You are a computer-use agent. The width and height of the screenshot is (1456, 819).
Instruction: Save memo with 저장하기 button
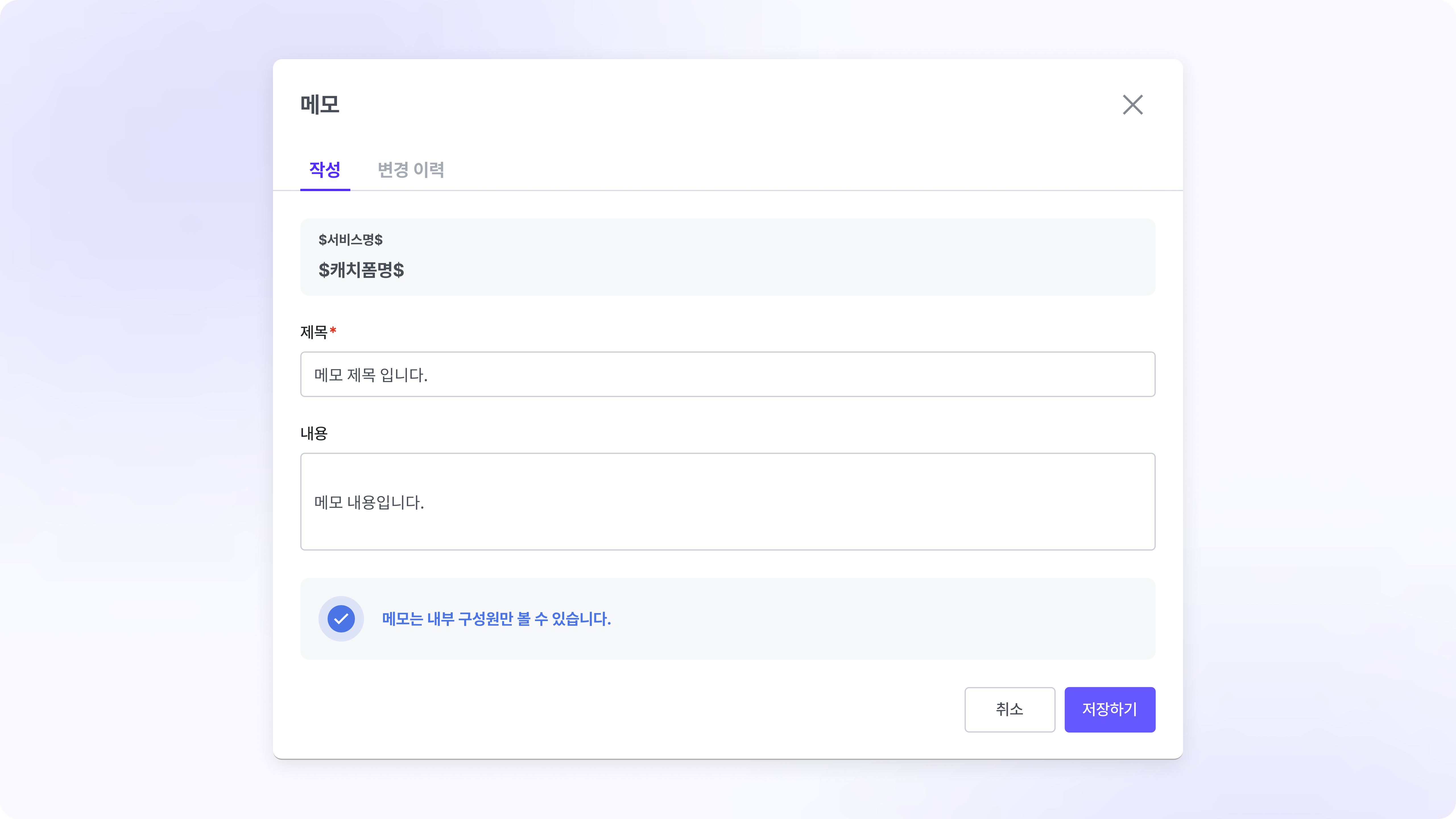[x=1110, y=709]
